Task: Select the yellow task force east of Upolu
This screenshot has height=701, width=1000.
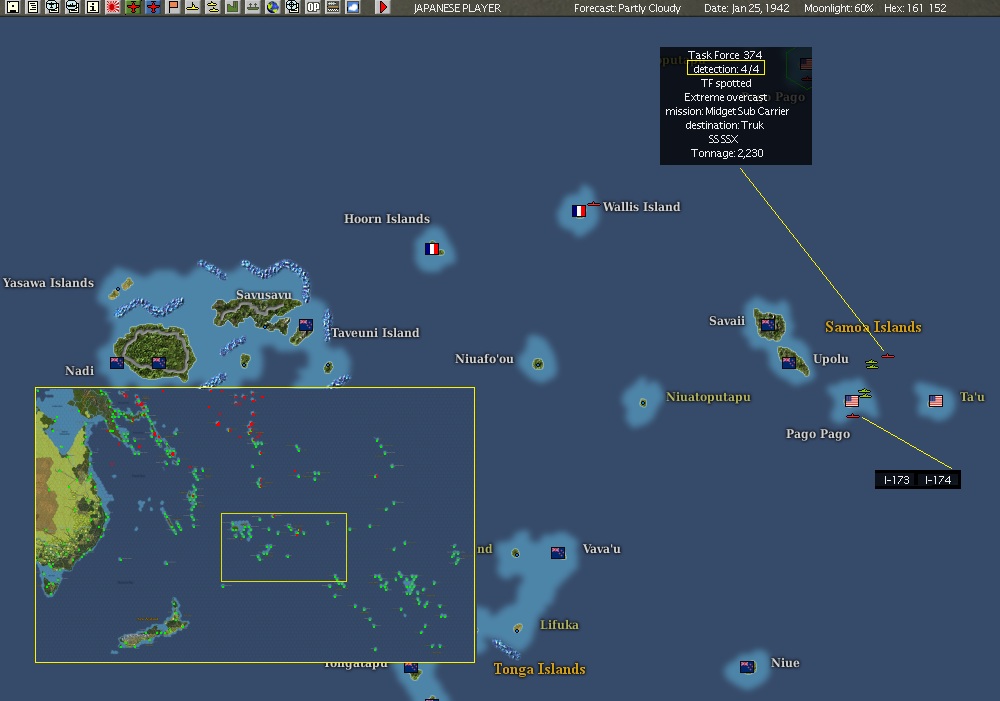Action: click(872, 364)
